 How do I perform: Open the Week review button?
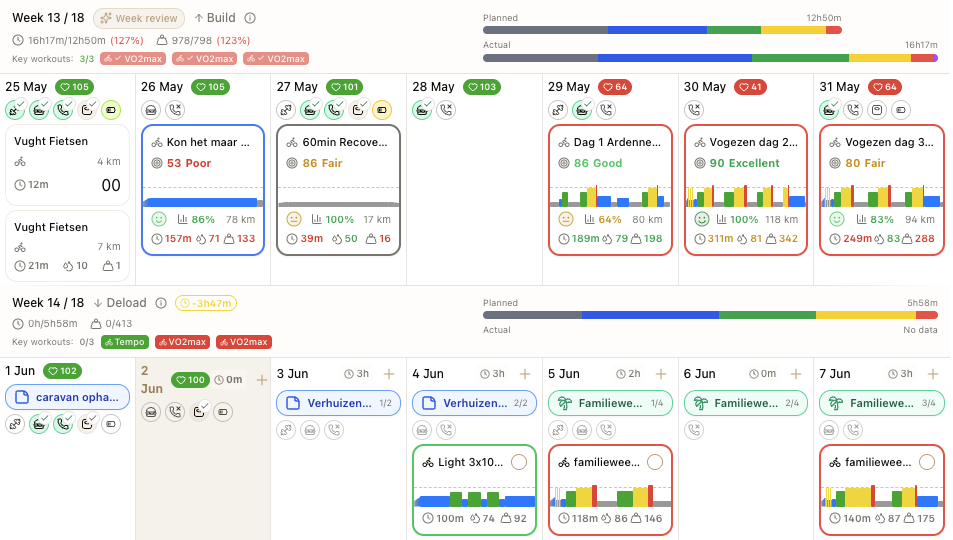coord(139,18)
